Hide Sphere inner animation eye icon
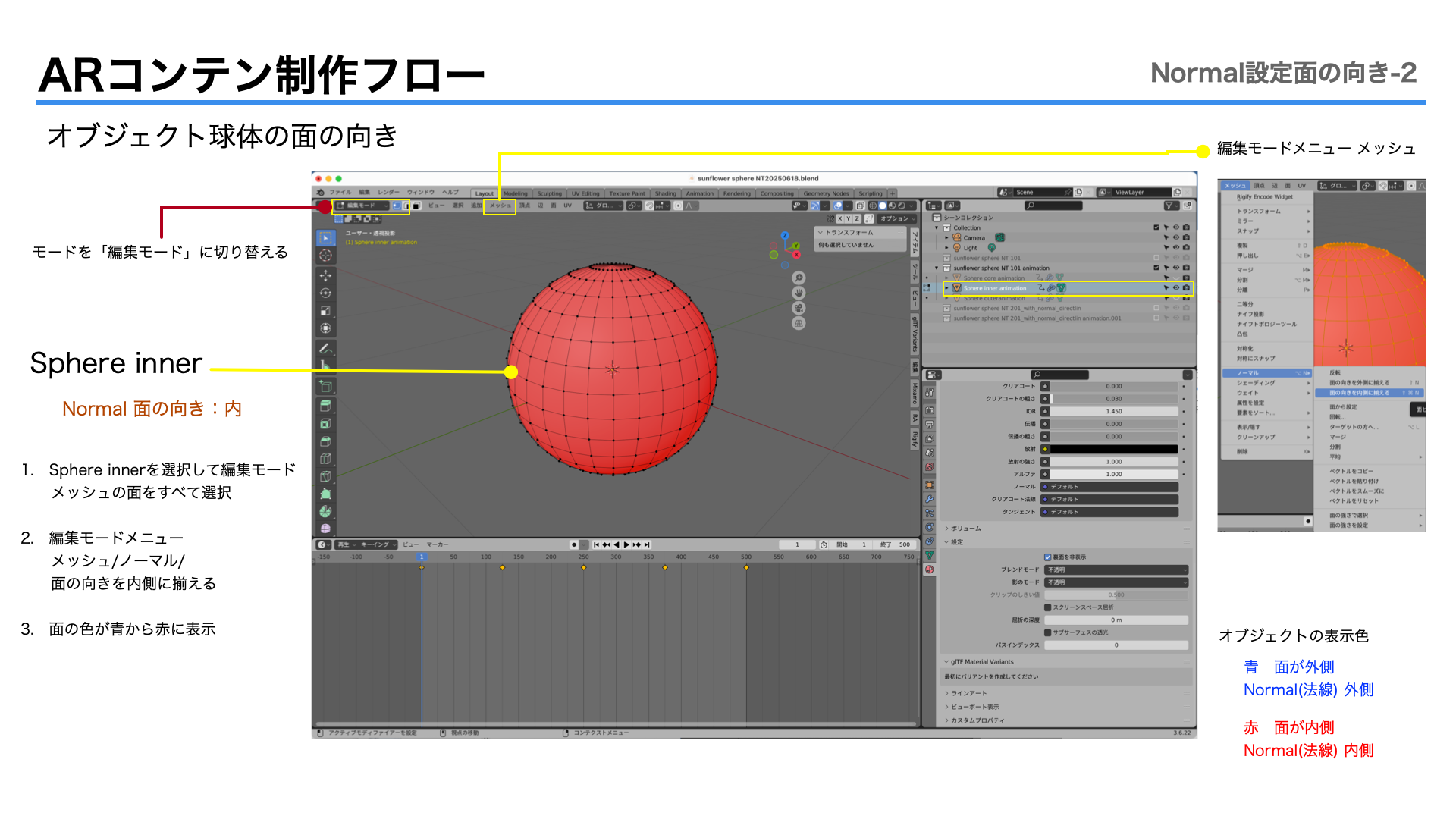1456x819 pixels. pos(1176,288)
